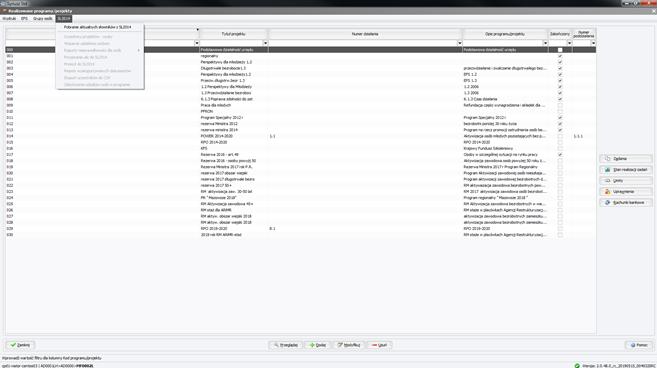Viewport: 657px width, 368px height.
Task: Select row titled regionalny
Action: [x=300, y=56]
